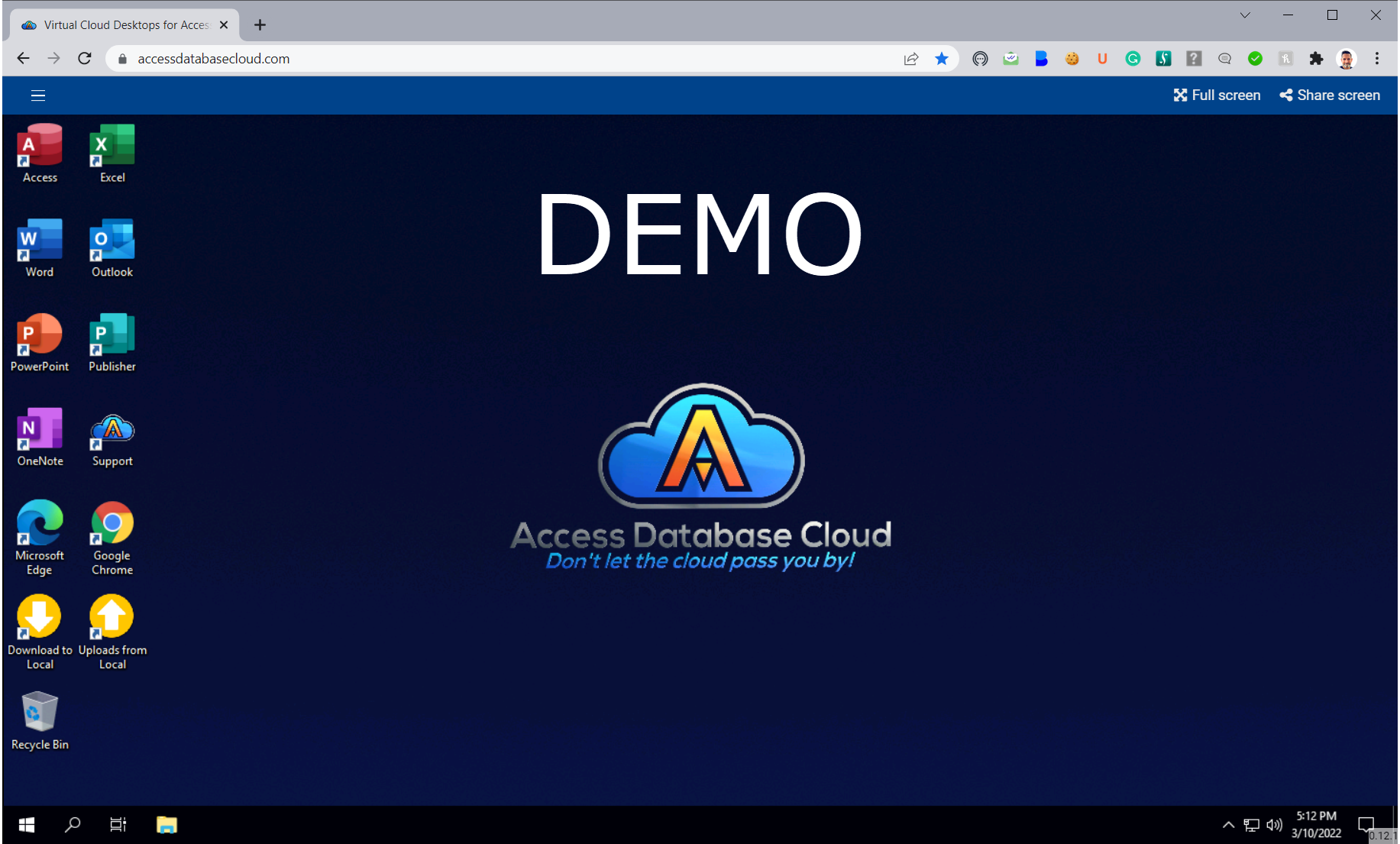Enter Full screen mode
Screen dimensions: 1400x844
[1217, 95]
